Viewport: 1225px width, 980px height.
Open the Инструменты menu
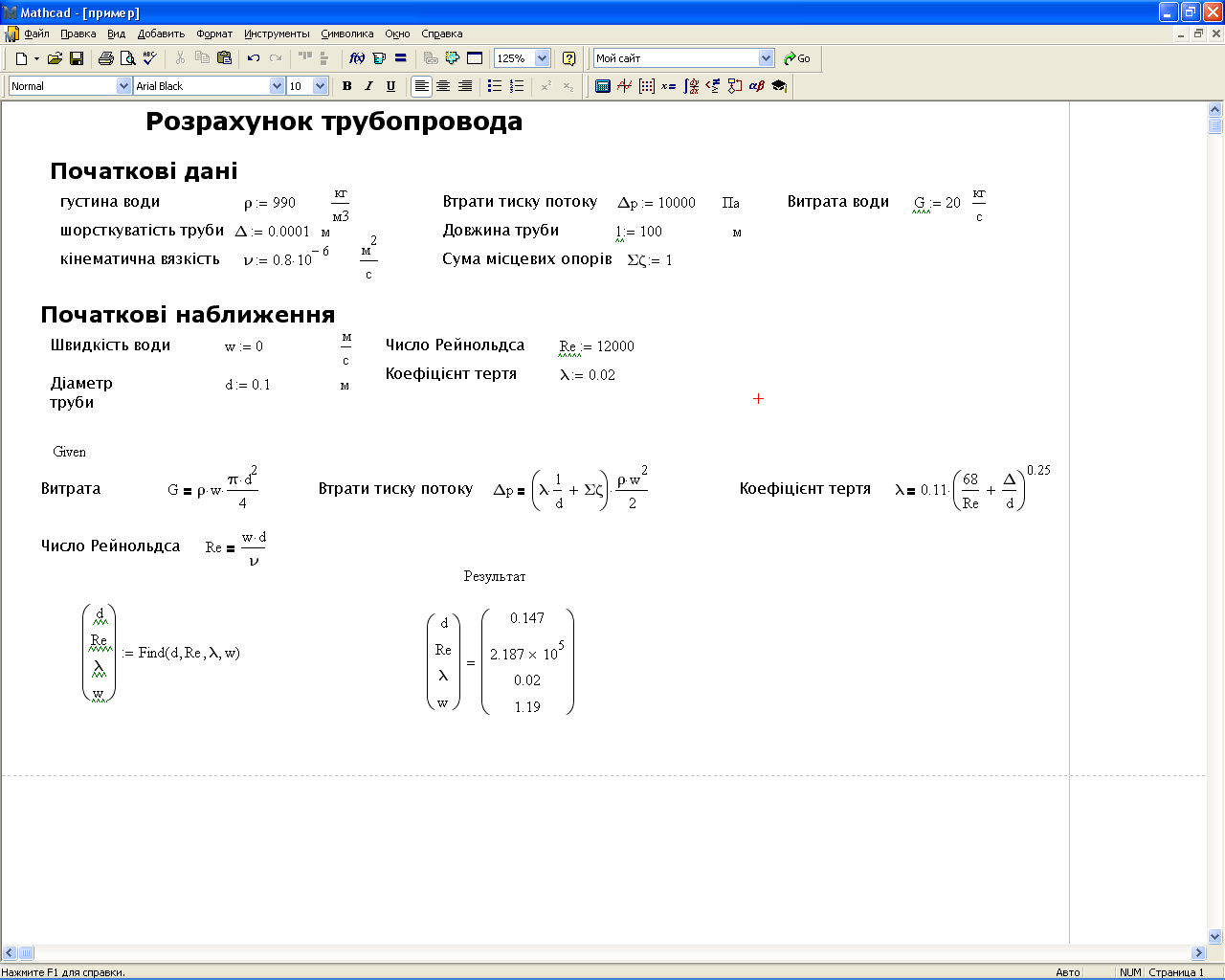[x=277, y=33]
